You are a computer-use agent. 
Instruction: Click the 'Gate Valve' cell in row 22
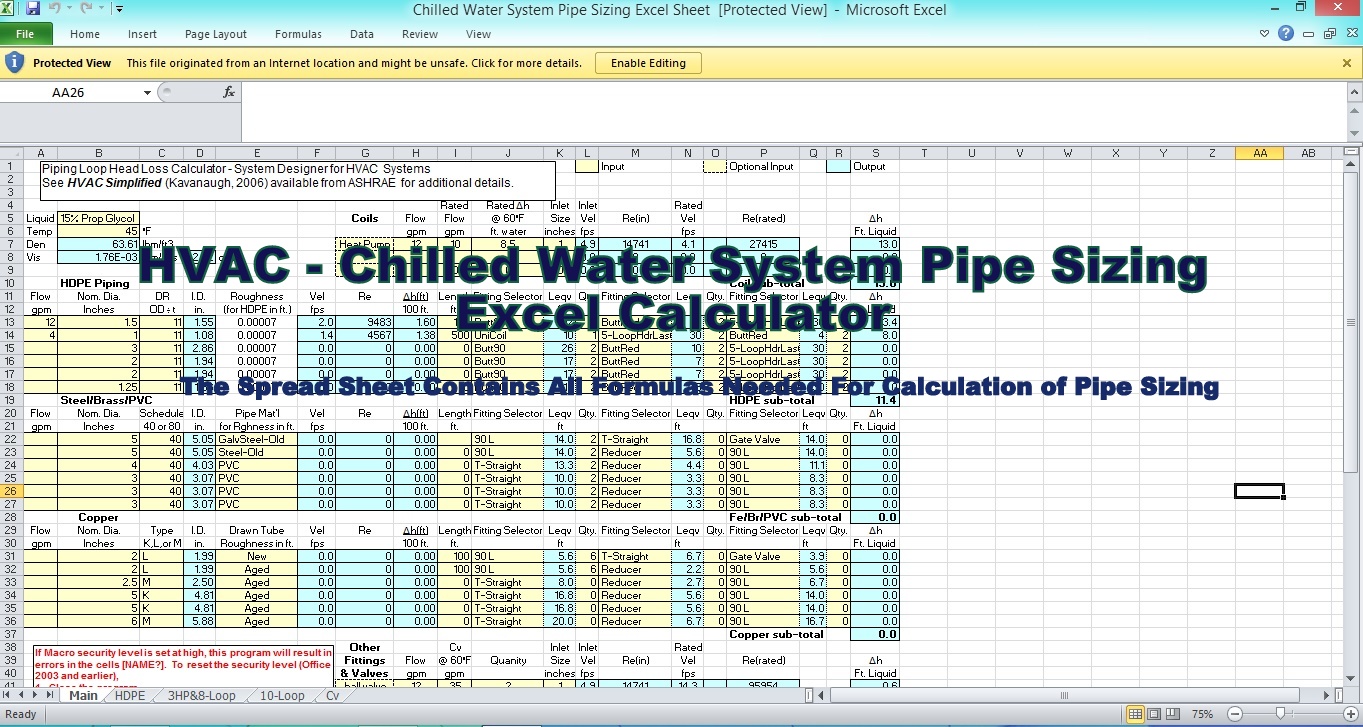(x=763, y=439)
